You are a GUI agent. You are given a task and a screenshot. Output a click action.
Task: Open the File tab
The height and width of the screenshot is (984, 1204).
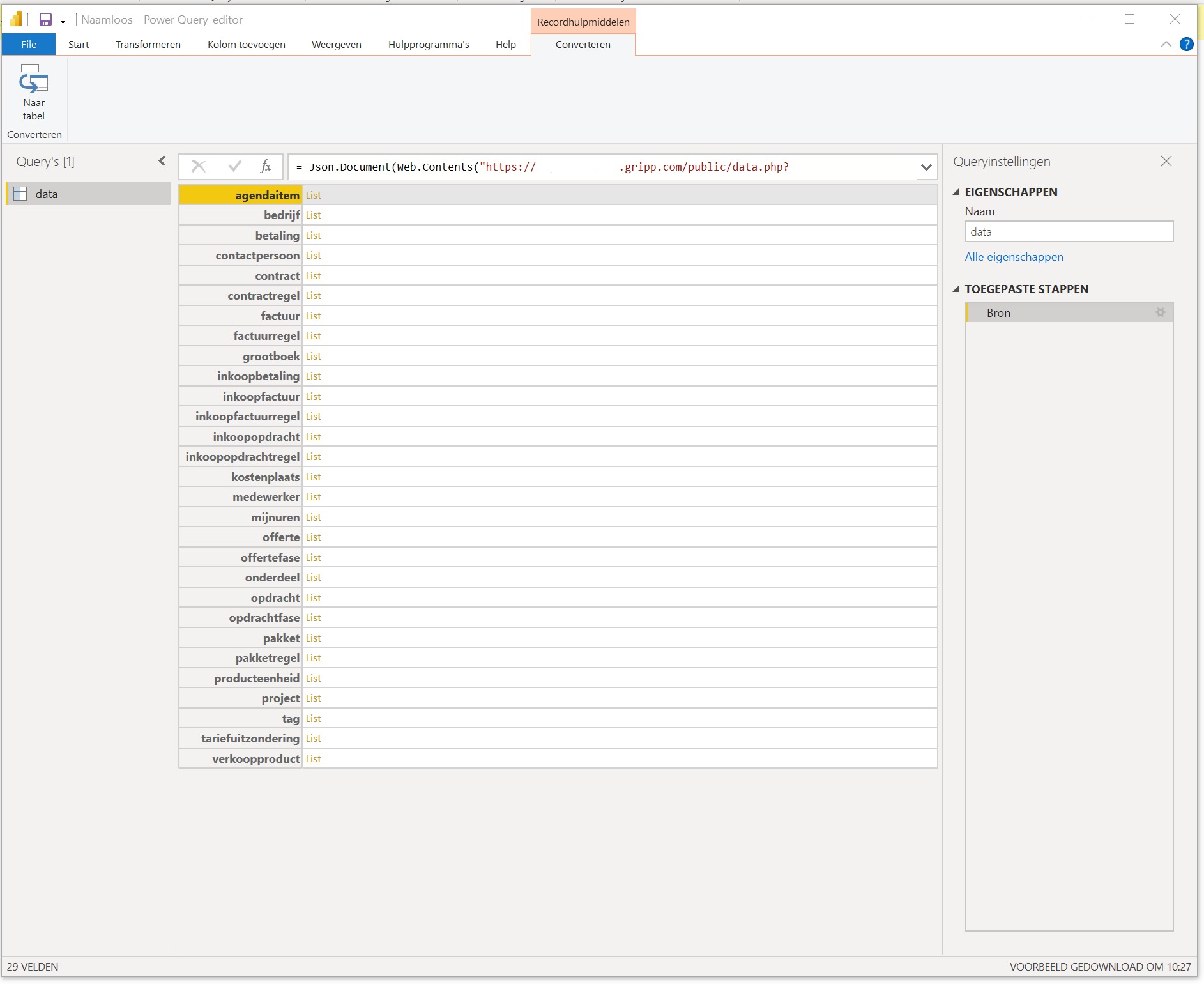(29, 44)
